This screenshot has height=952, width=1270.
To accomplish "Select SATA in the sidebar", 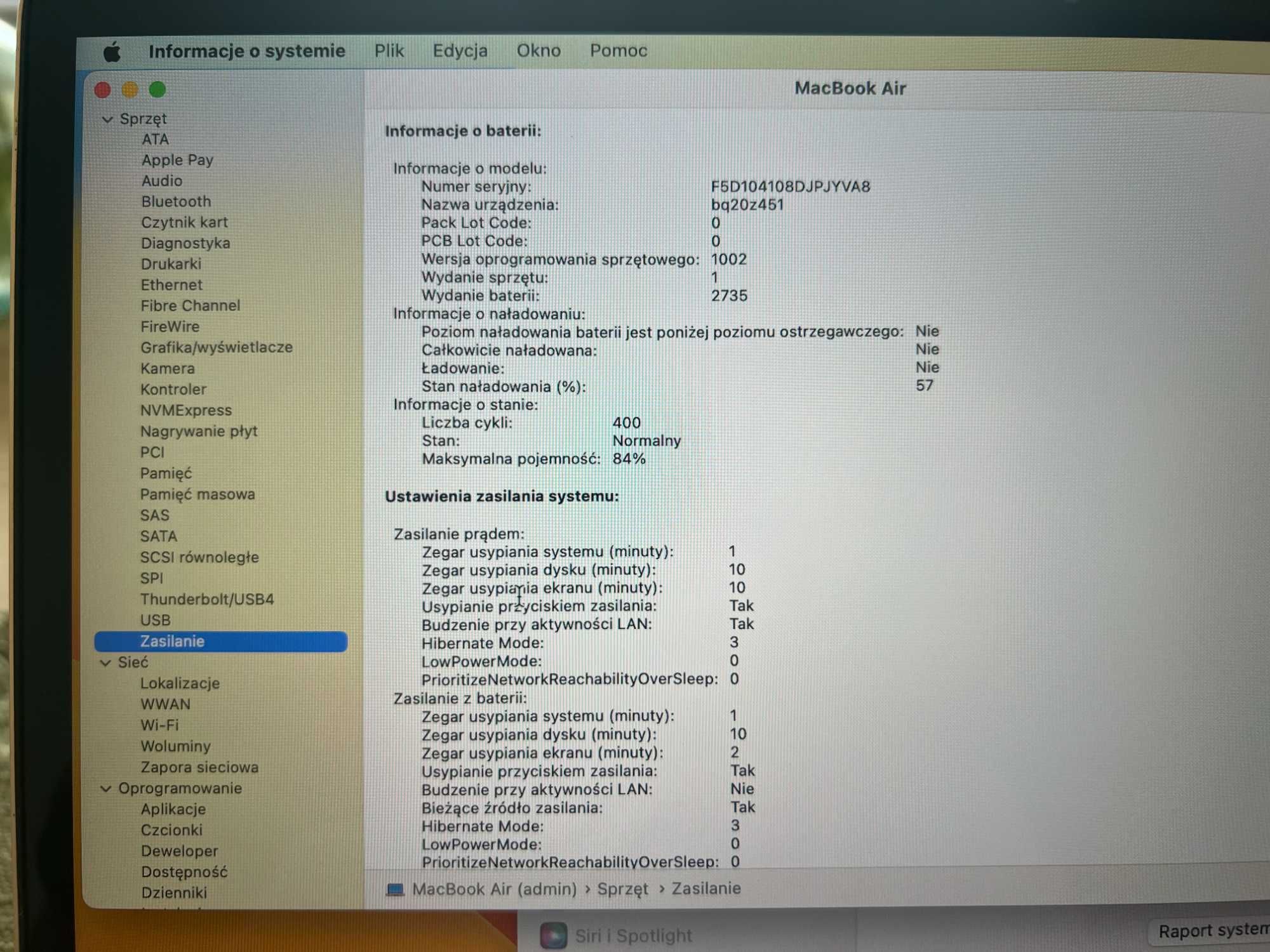I will [159, 536].
